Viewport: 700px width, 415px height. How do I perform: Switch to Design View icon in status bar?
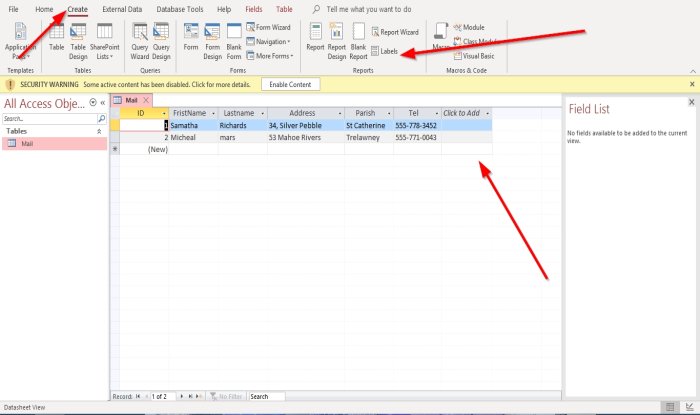point(689,407)
